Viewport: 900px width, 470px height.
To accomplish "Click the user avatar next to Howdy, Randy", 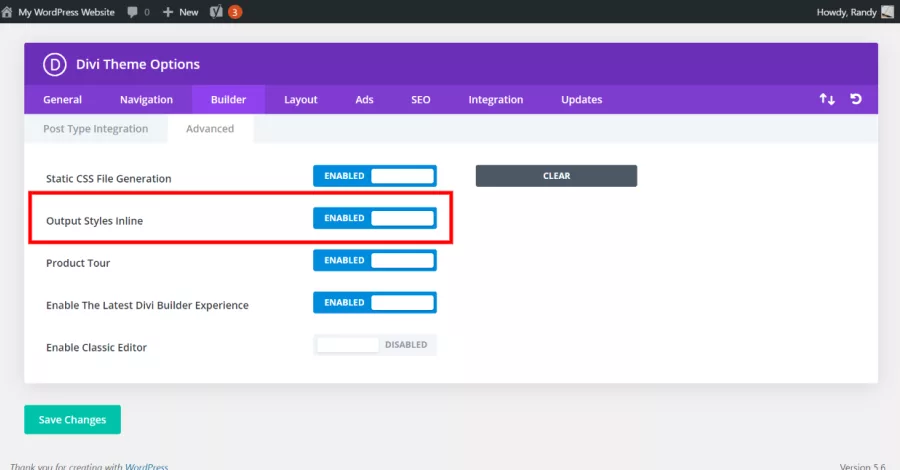I will (887, 12).
